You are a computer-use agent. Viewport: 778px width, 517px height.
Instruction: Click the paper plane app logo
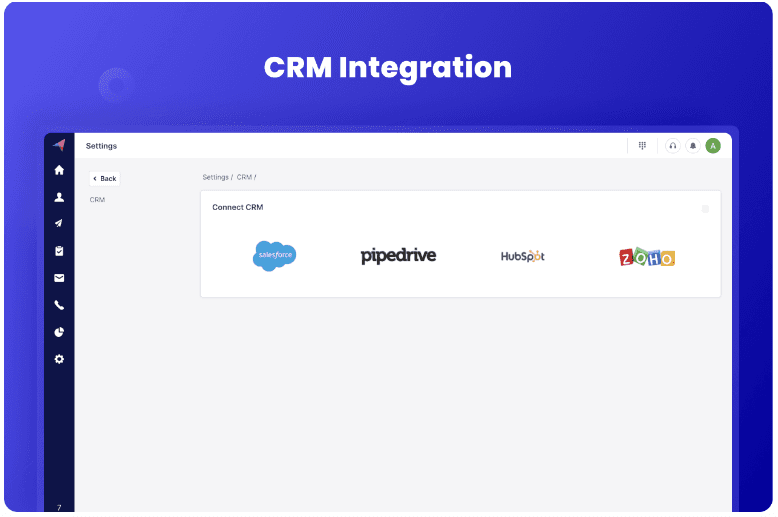point(59,145)
